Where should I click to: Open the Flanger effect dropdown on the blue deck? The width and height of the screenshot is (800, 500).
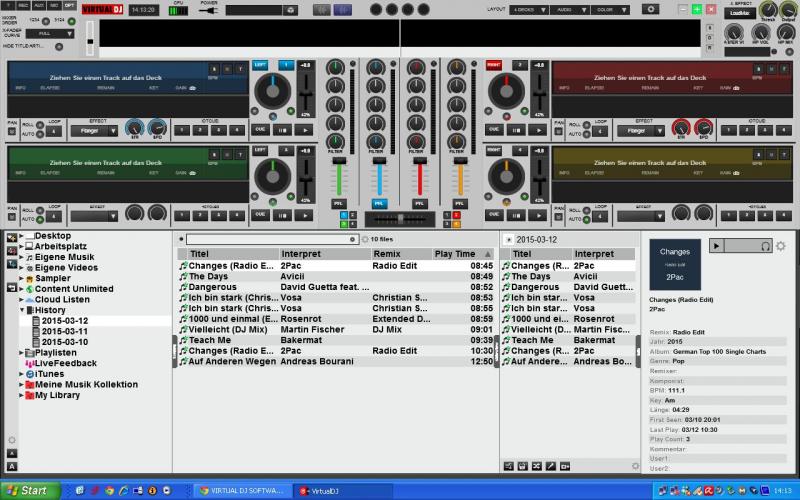coord(94,131)
